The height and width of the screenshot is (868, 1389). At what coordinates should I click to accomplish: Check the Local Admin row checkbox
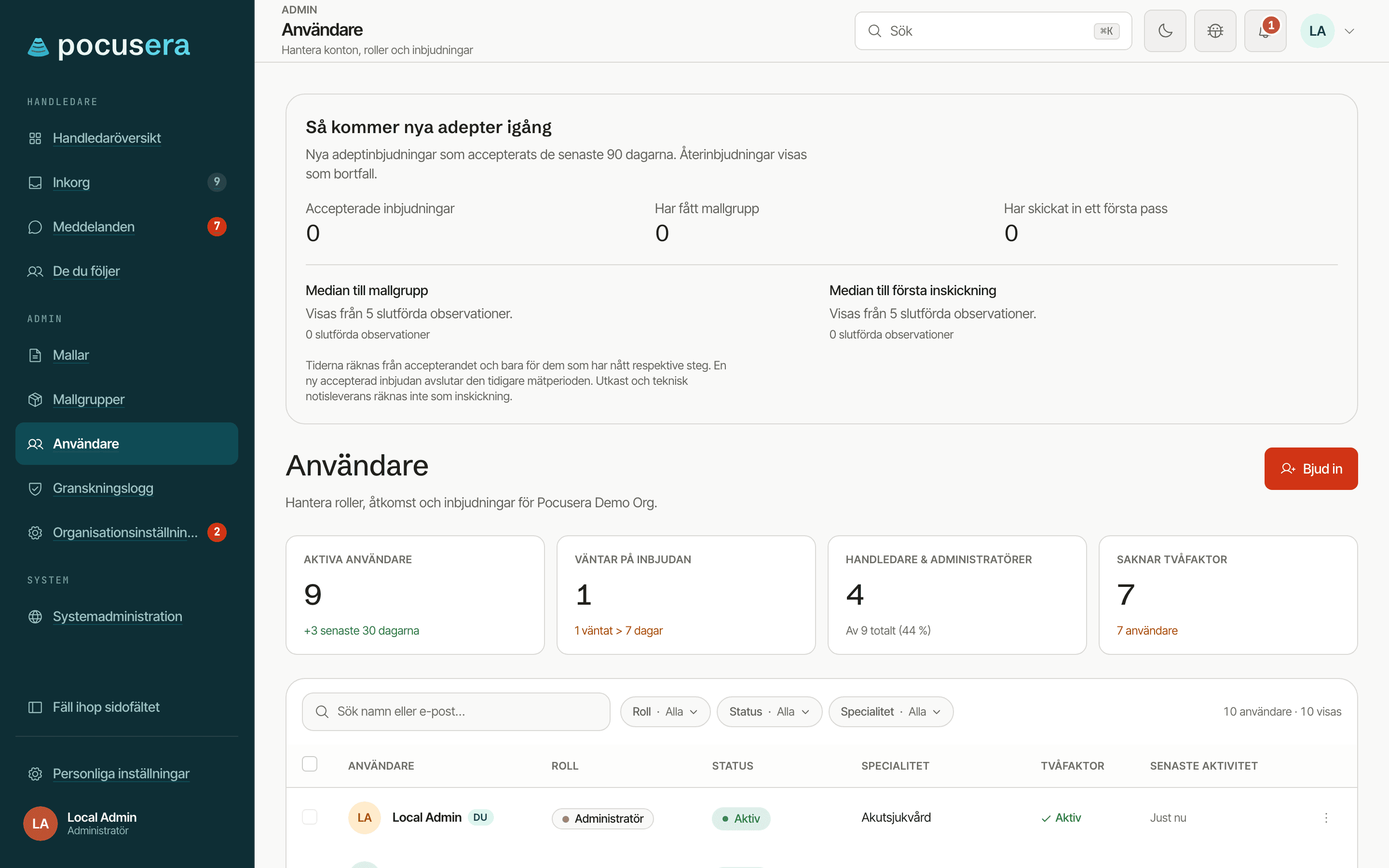(309, 817)
